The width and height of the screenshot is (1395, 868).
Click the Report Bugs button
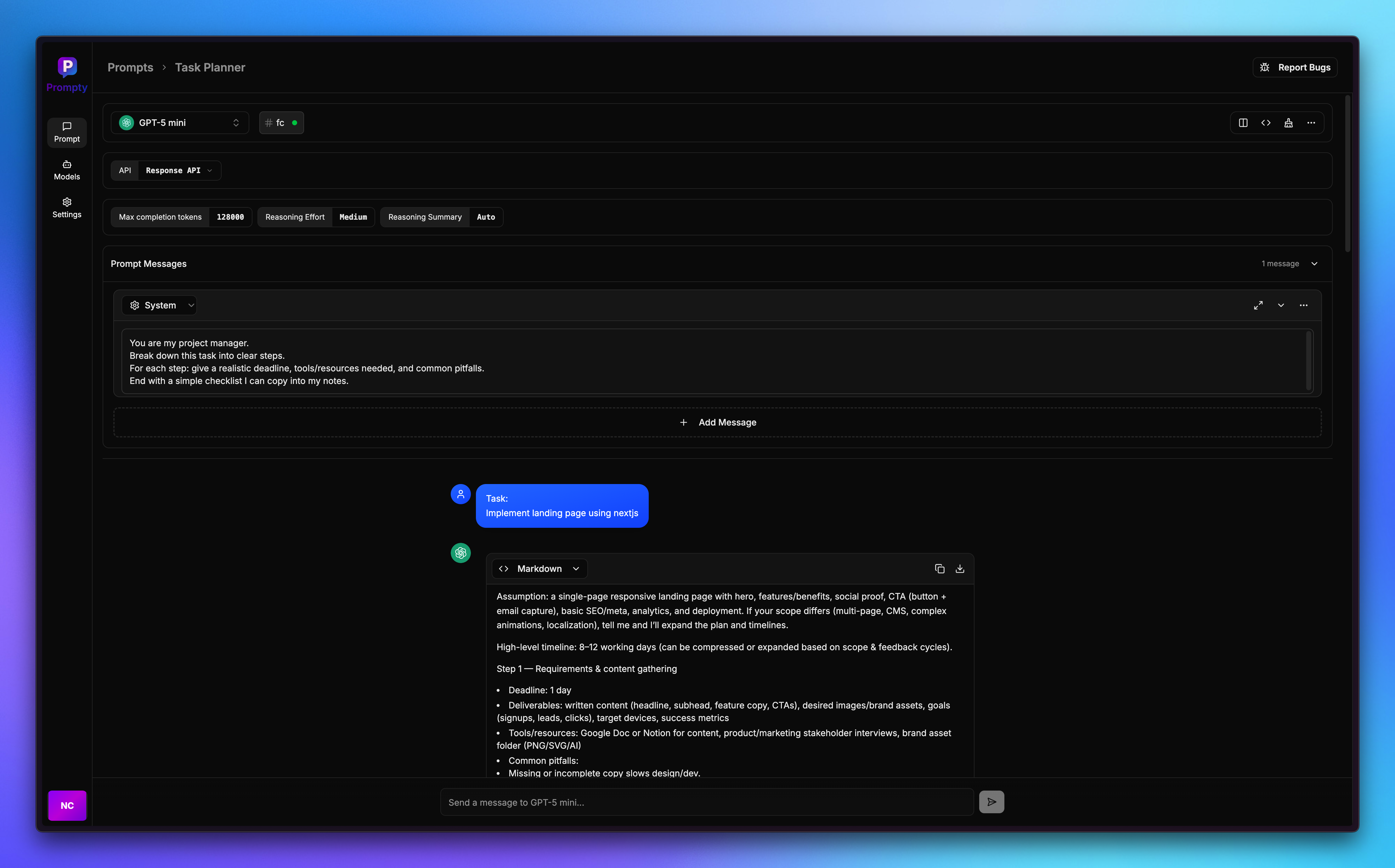[1295, 67]
